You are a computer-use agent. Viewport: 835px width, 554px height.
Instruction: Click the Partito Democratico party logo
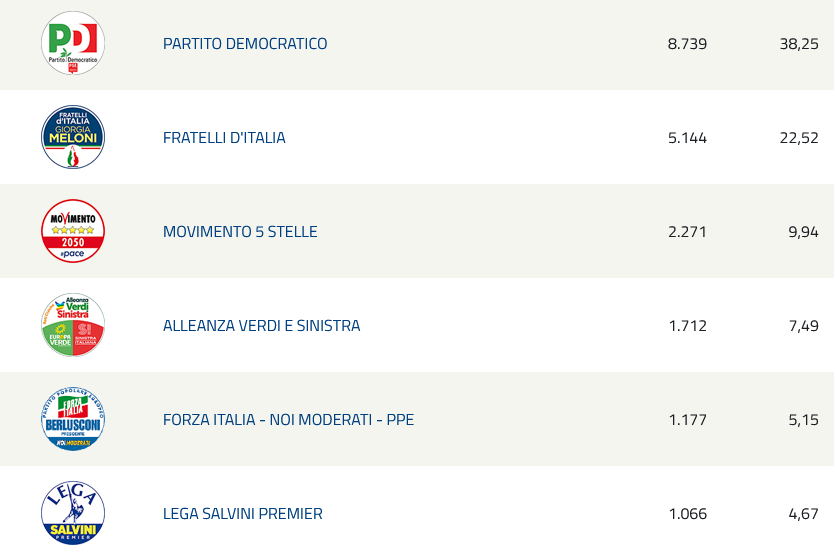coord(73,43)
